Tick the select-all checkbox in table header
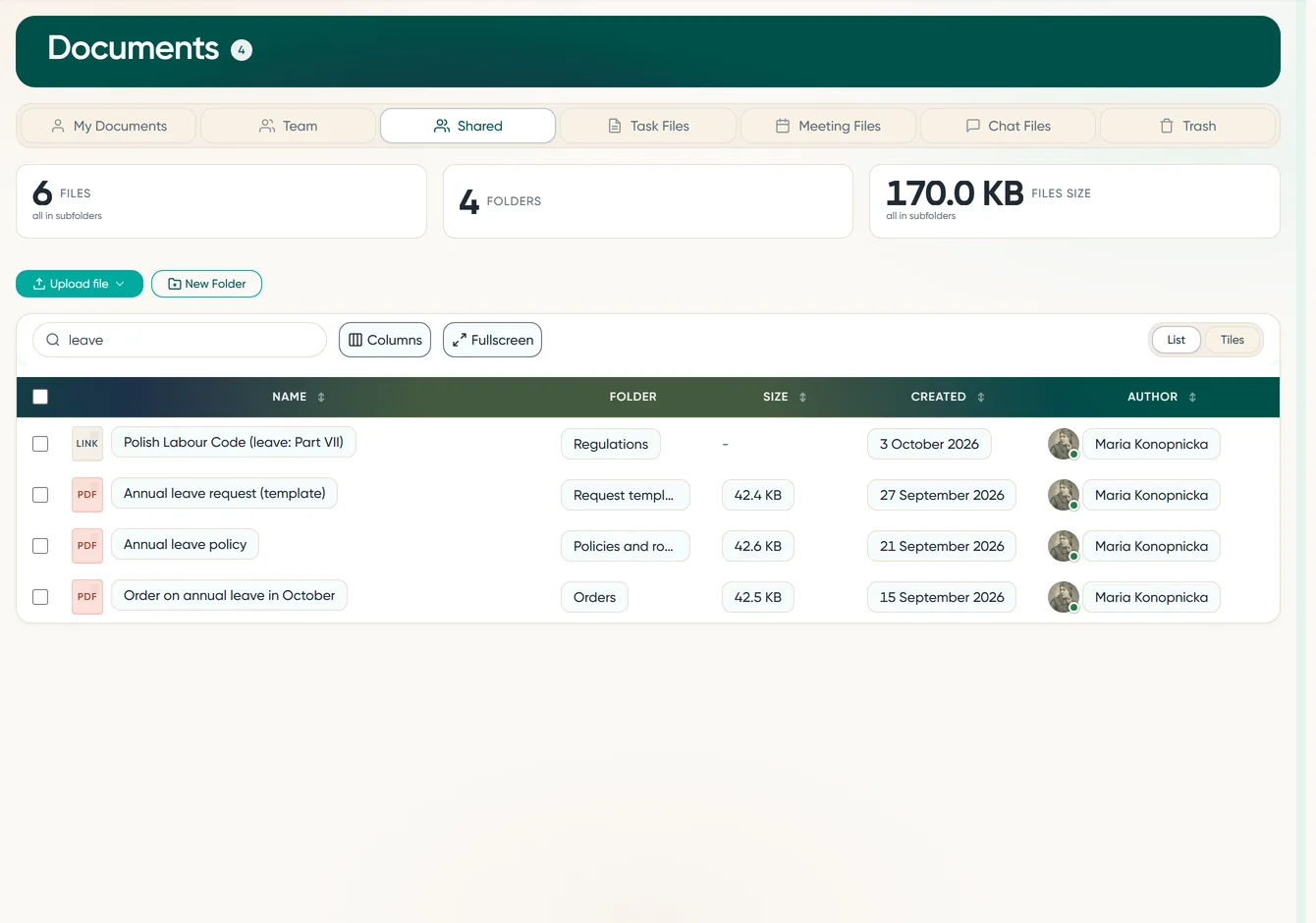Viewport: 1316px width, 923px height. pyautogui.click(x=40, y=397)
